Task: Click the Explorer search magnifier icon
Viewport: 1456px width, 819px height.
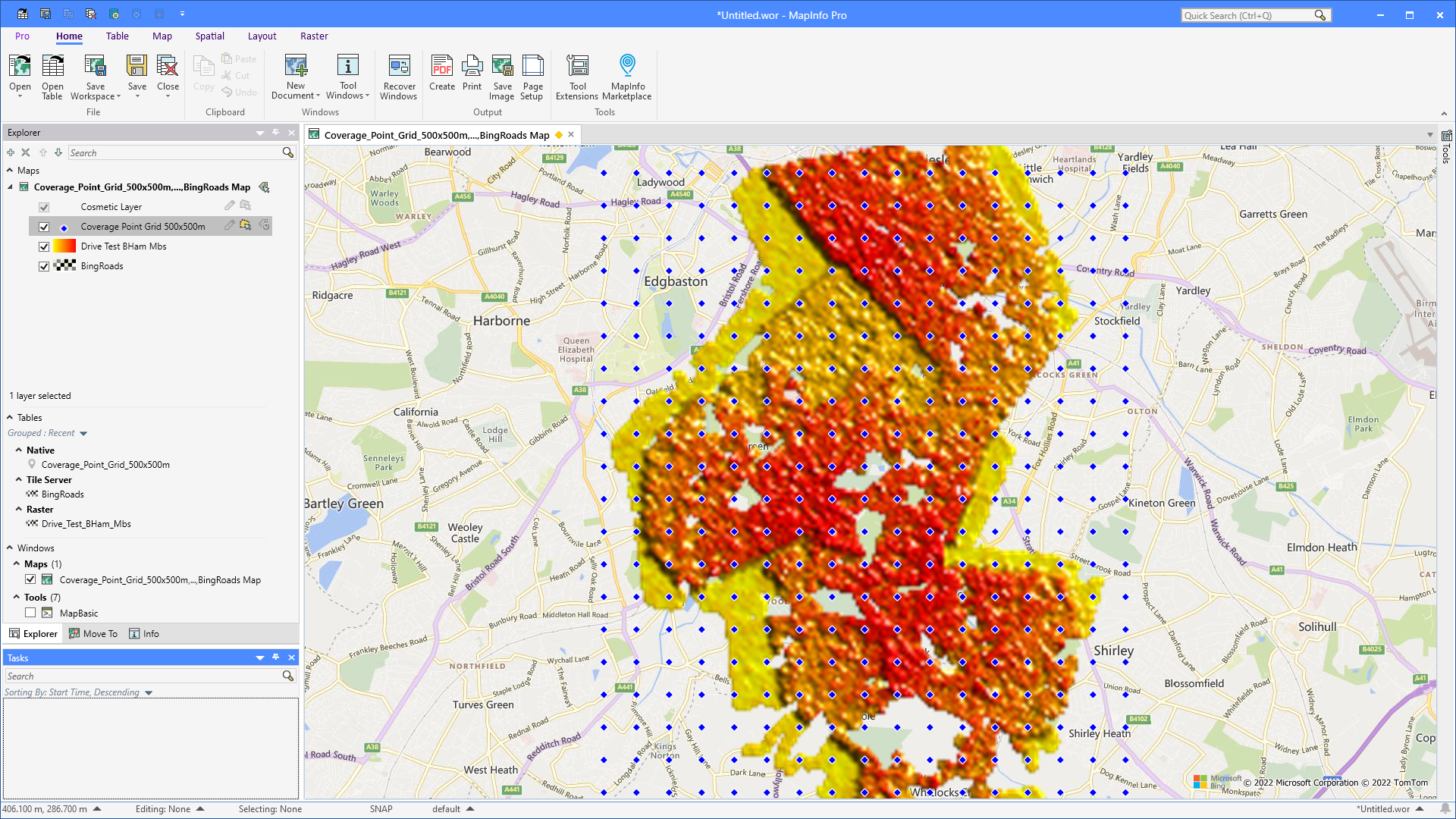Action: tap(288, 152)
